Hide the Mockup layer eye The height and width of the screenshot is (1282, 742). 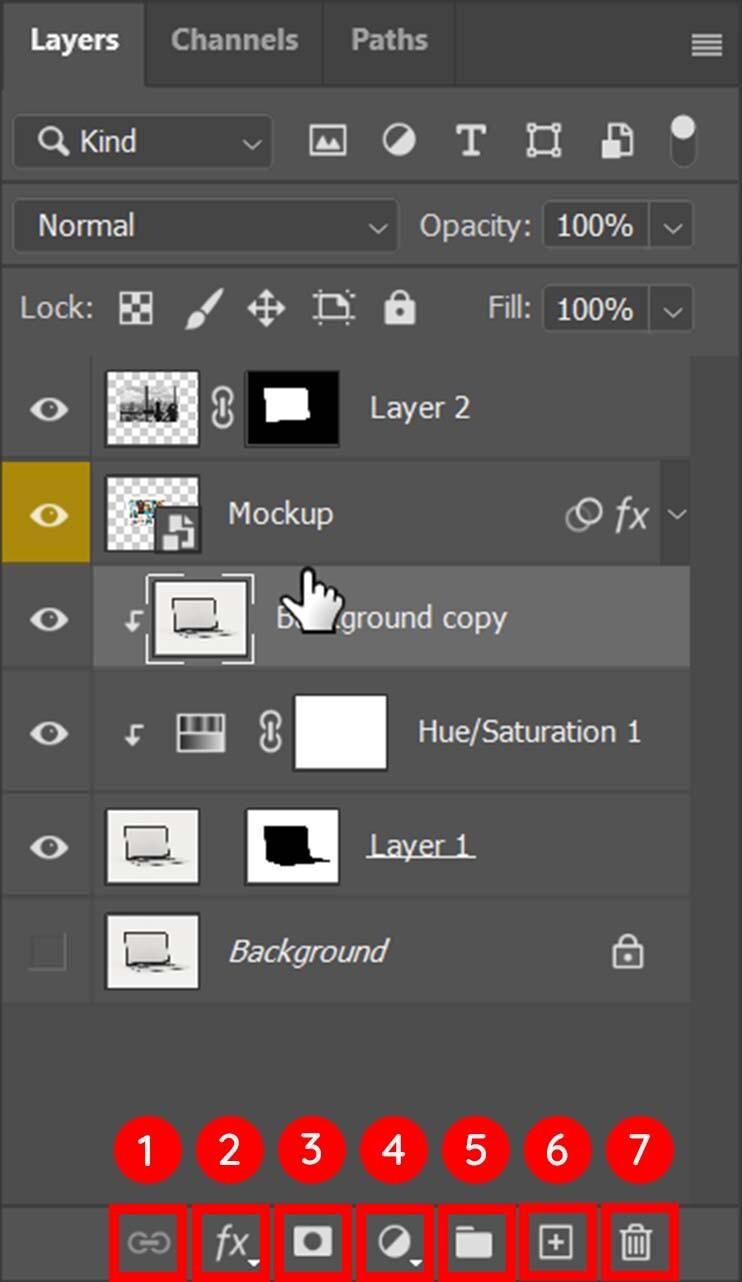pos(48,515)
